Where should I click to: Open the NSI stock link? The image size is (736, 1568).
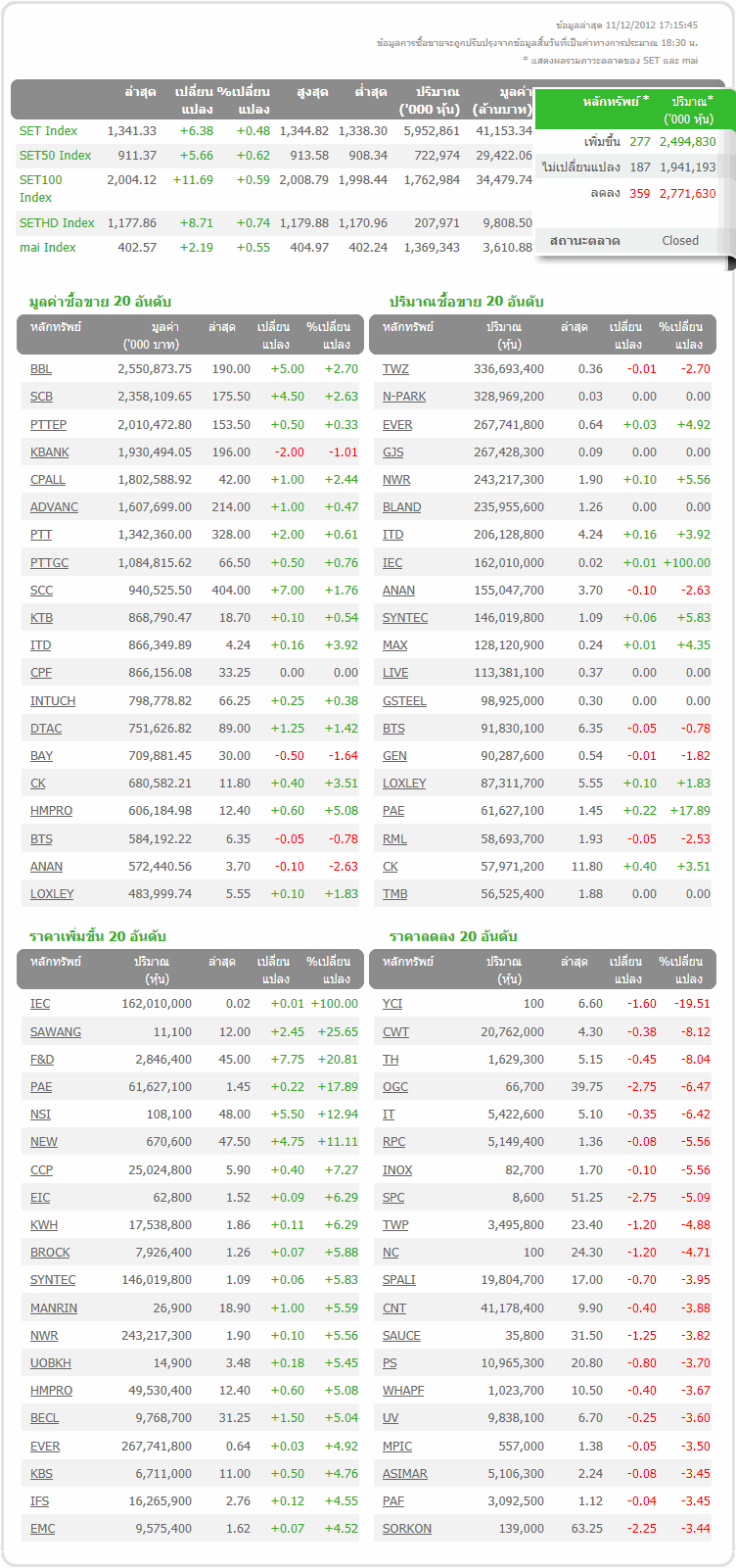point(40,1114)
